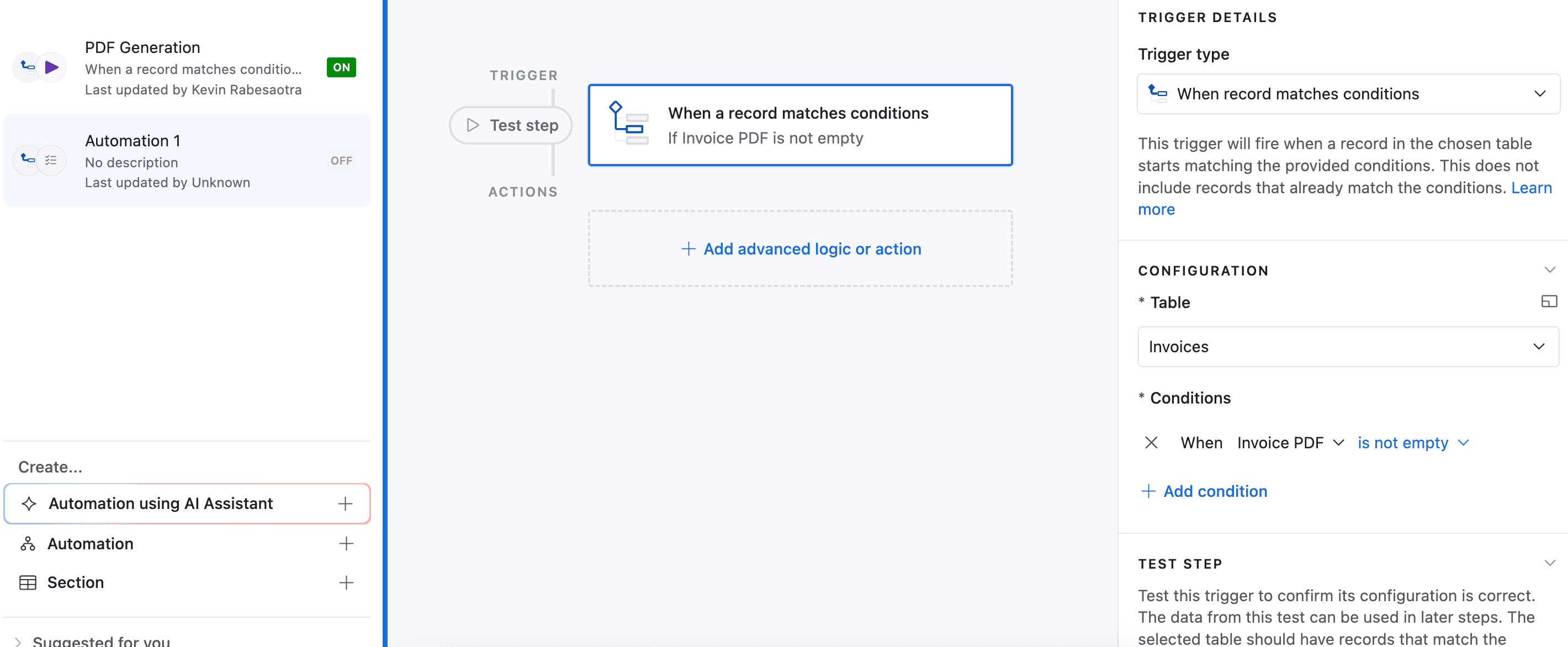Collapse the Test Step section chevron
Image resolution: width=1568 pixels, height=647 pixels.
(1549, 563)
